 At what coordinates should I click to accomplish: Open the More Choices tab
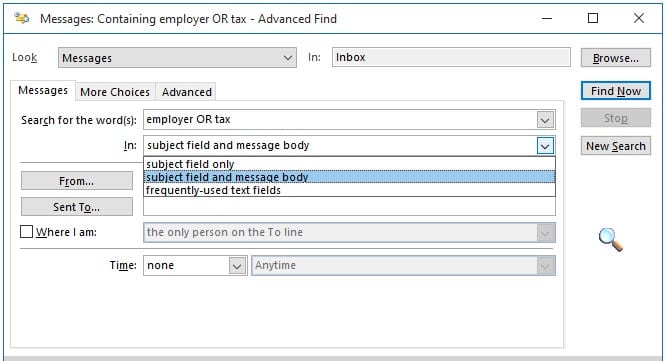click(x=115, y=92)
